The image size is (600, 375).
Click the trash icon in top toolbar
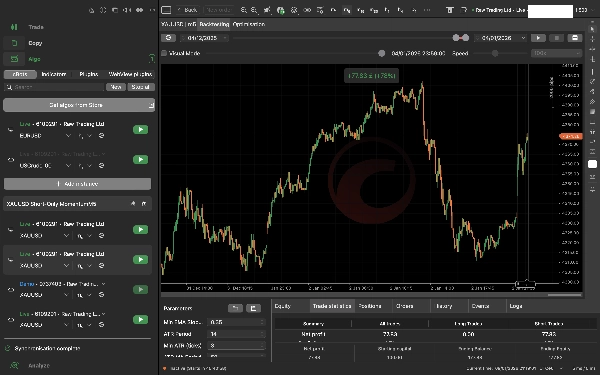(449, 10)
